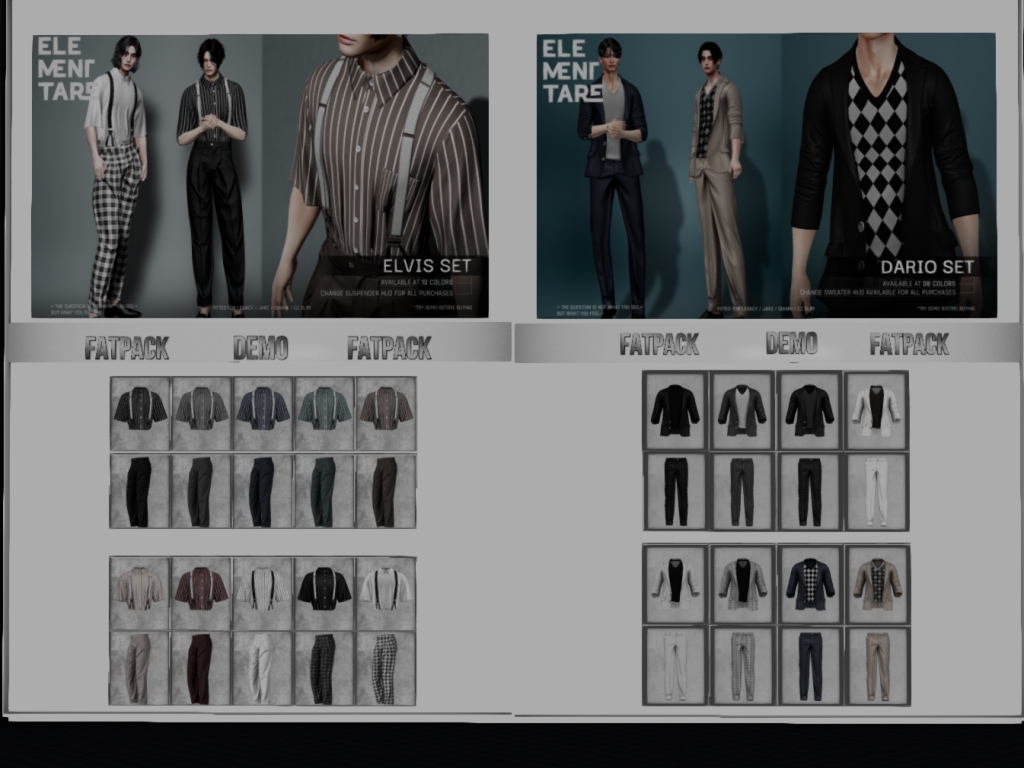Click the 'DARIO SET' title text
The image size is (1024, 768).
tap(927, 267)
